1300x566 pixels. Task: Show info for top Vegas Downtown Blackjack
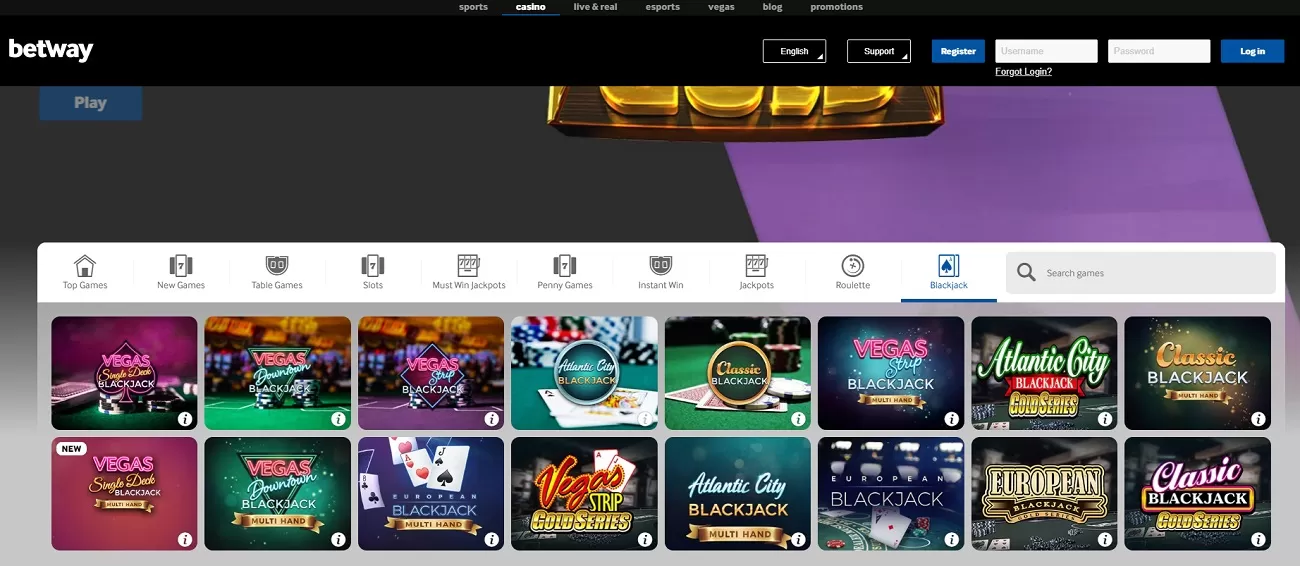point(338,419)
